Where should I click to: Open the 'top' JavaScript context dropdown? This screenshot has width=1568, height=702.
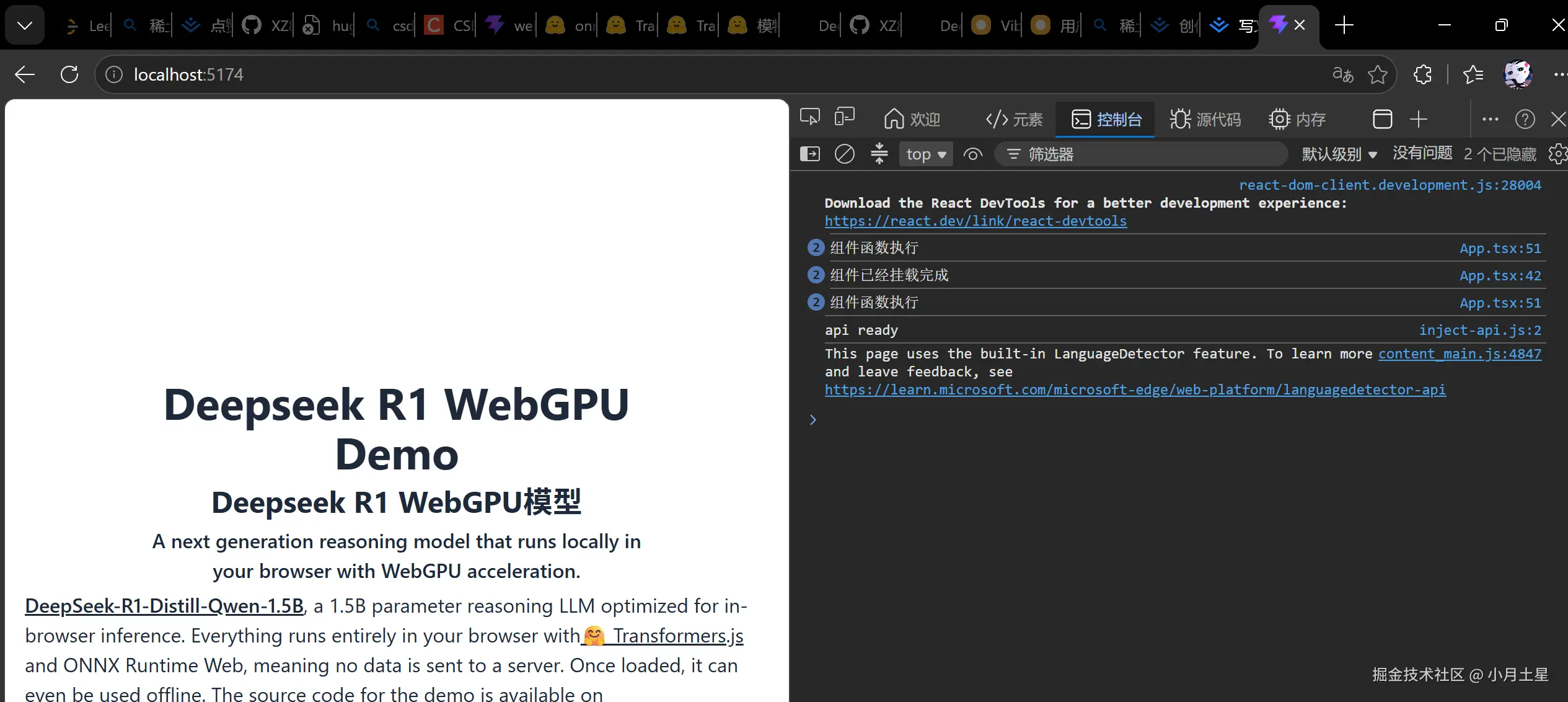(926, 154)
